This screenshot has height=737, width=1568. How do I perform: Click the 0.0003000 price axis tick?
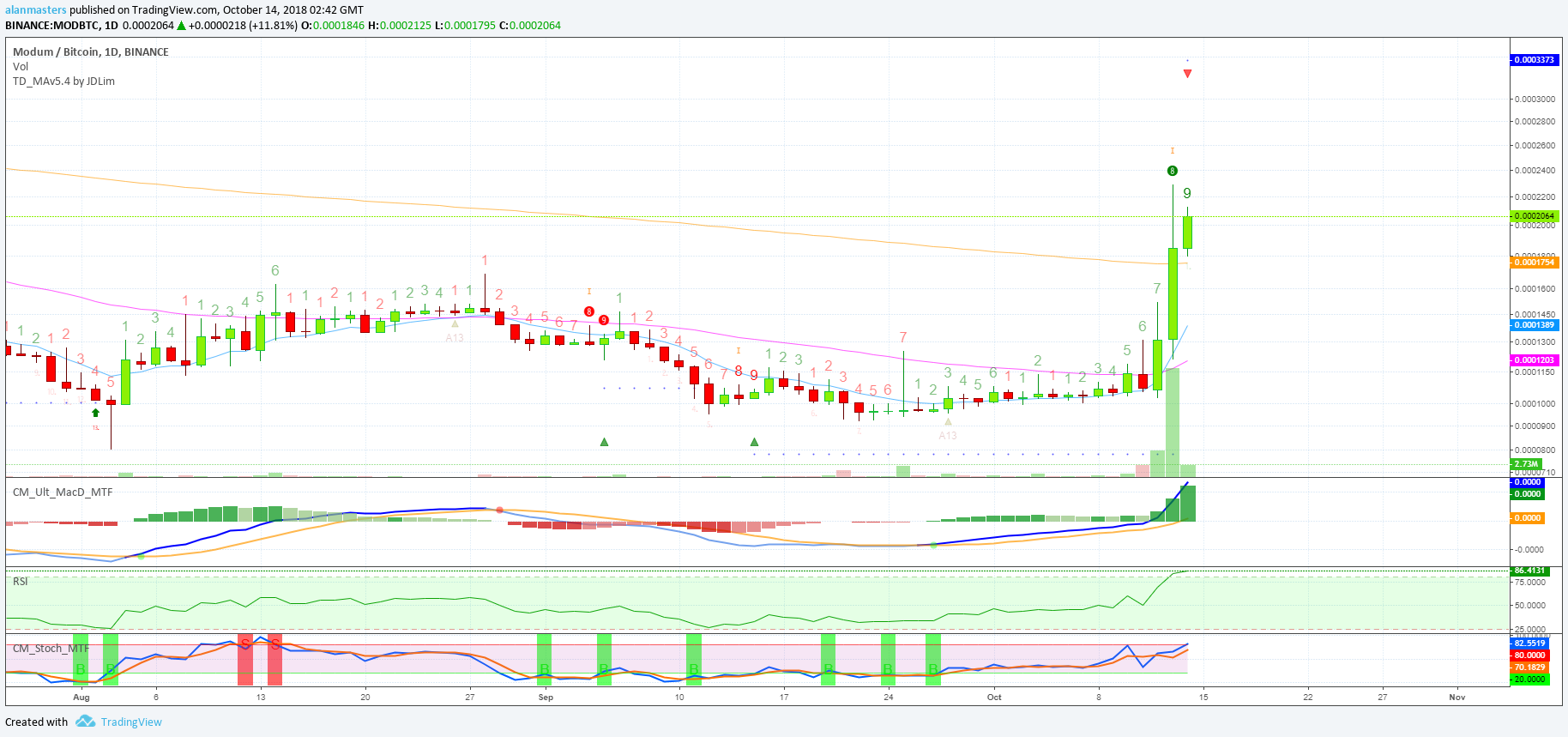[1535, 100]
